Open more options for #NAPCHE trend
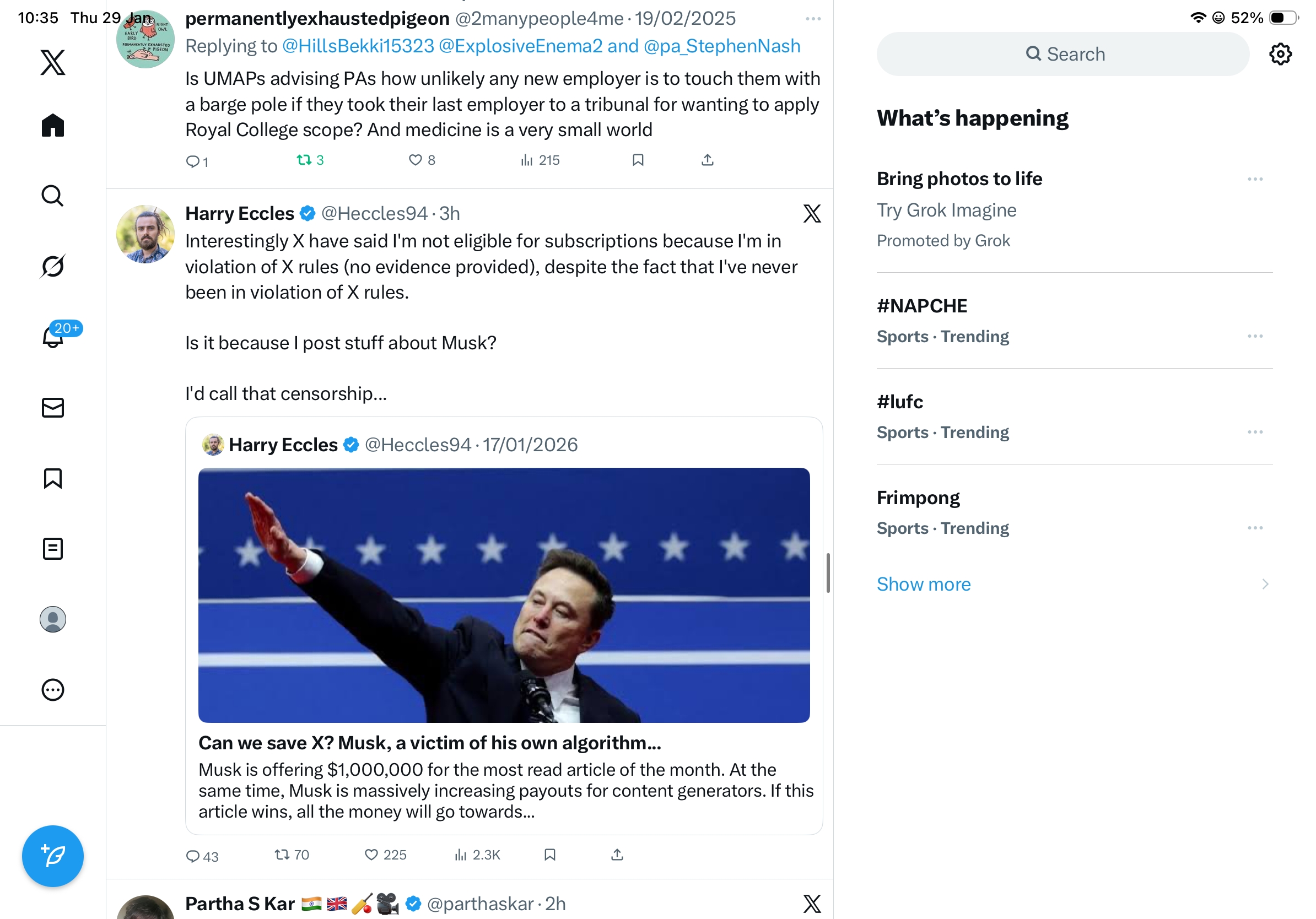1316x919 pixels. [1255, 336]
